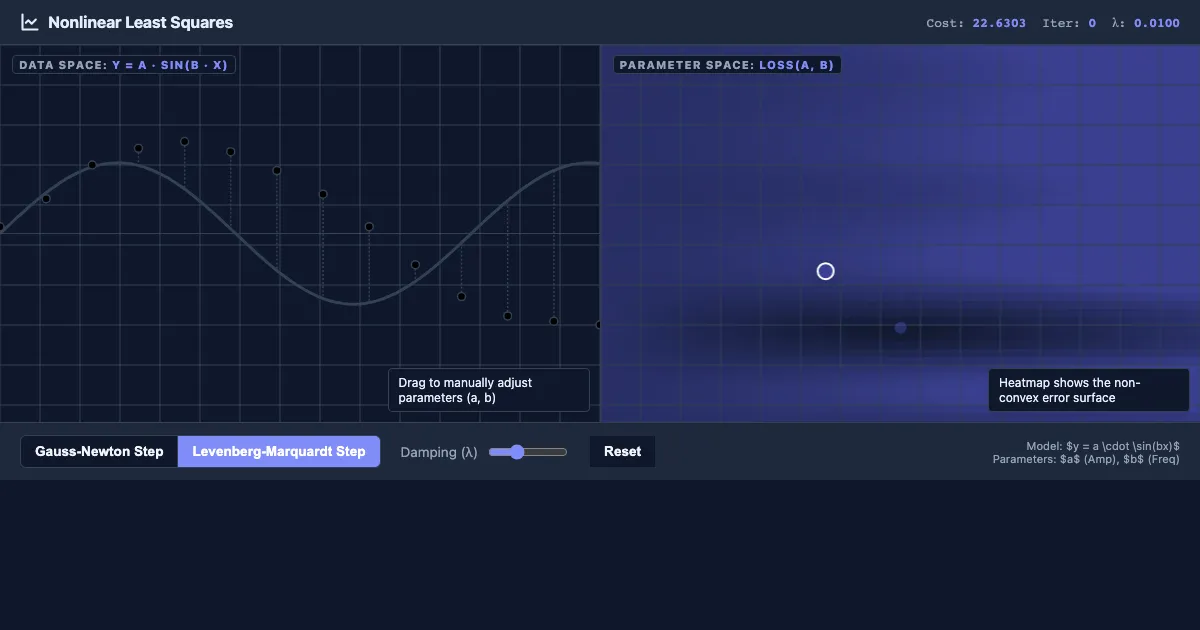Click the white ring parameter marker
Image resolution: width=1200 pixels, height=630 pixels.
pos(825,271)
